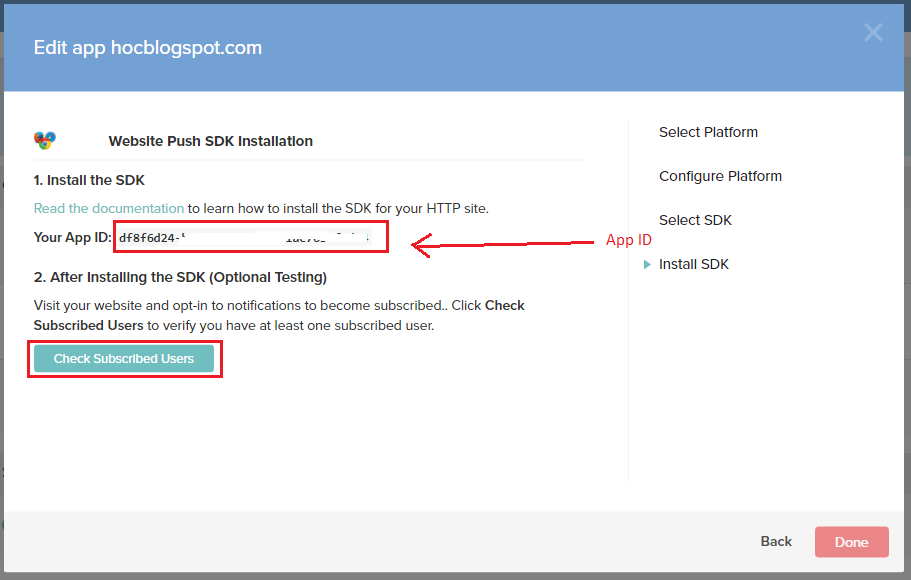Click the arrow marker beside Install SDK
The image size is (911, 580).
pos(647,264)
